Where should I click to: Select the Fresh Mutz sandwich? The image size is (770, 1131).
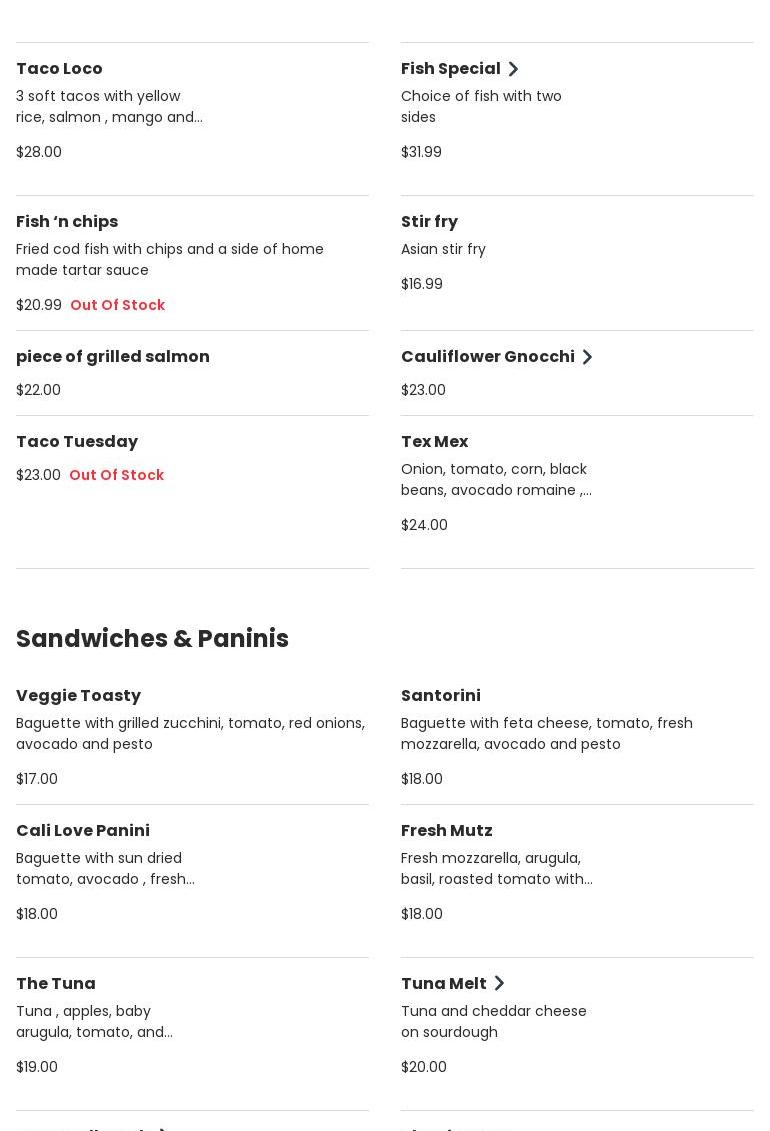point(446,831)
